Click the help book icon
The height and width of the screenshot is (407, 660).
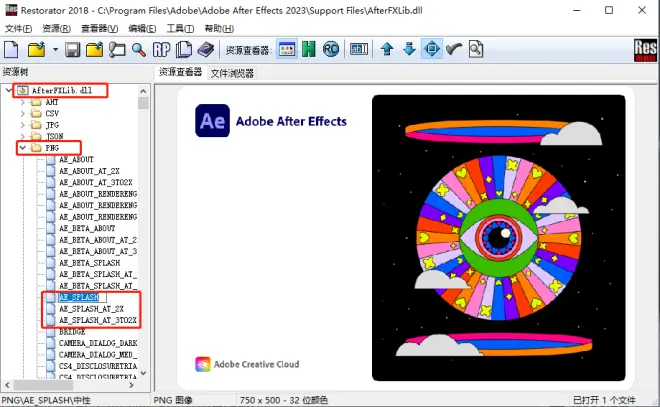point(206,49)
